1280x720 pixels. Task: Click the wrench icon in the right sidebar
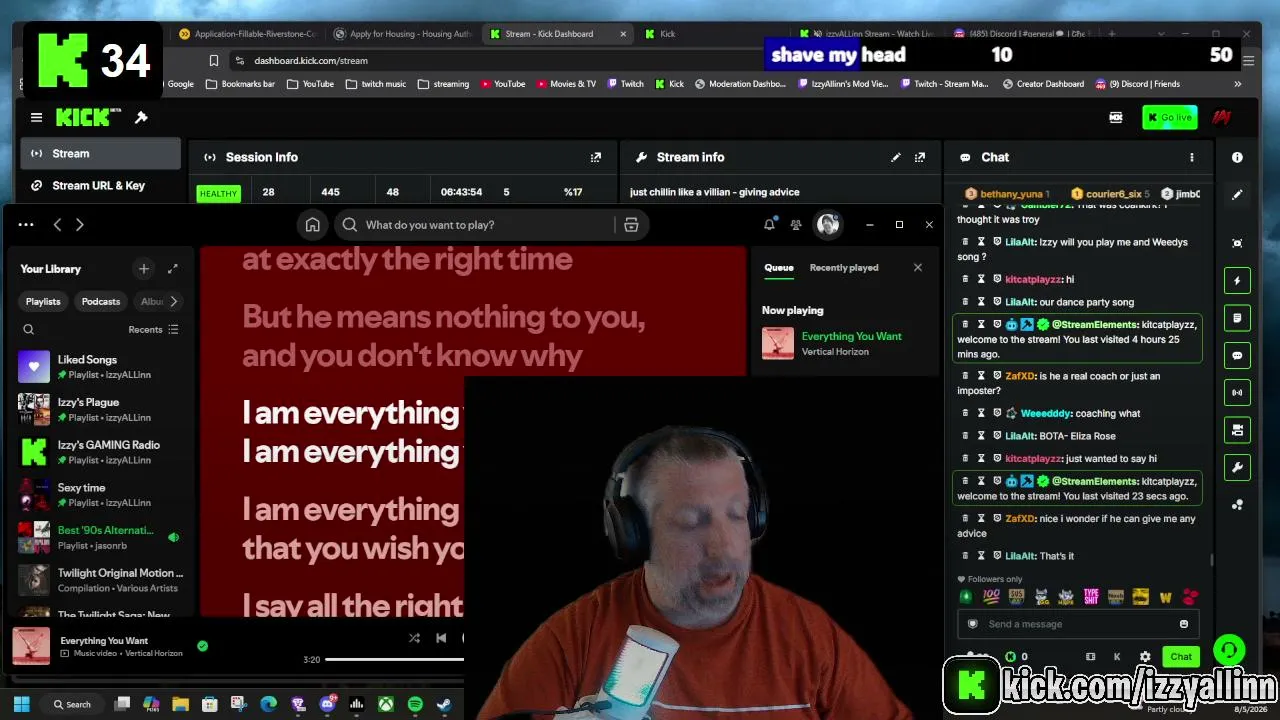click(1237, 467)
